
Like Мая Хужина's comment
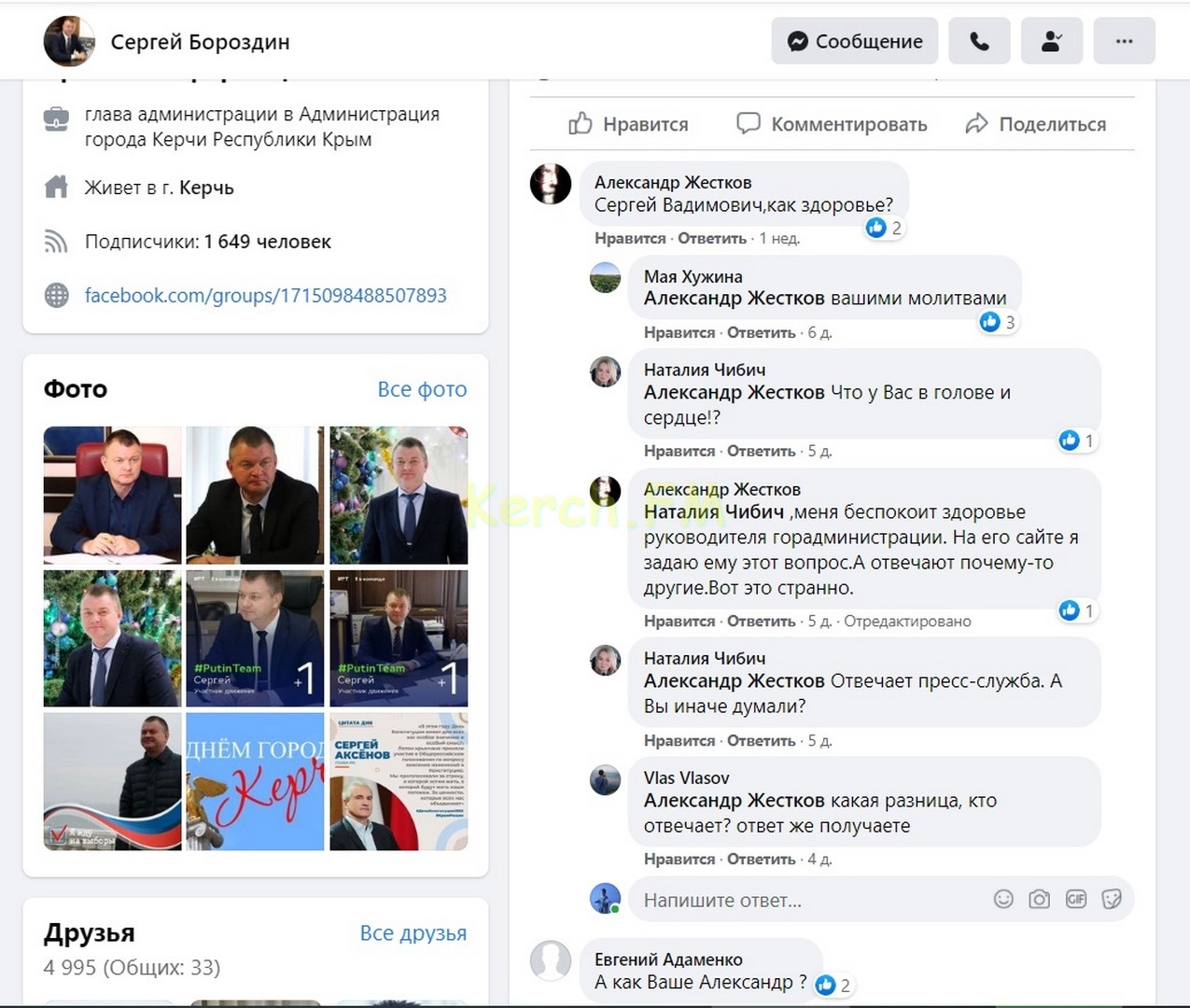coord(679,333)
